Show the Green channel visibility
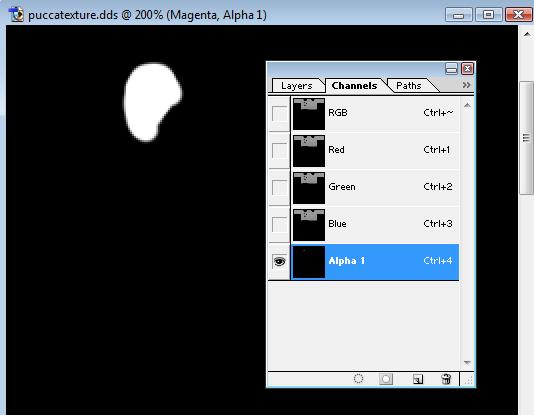 [x=279, y=187]
